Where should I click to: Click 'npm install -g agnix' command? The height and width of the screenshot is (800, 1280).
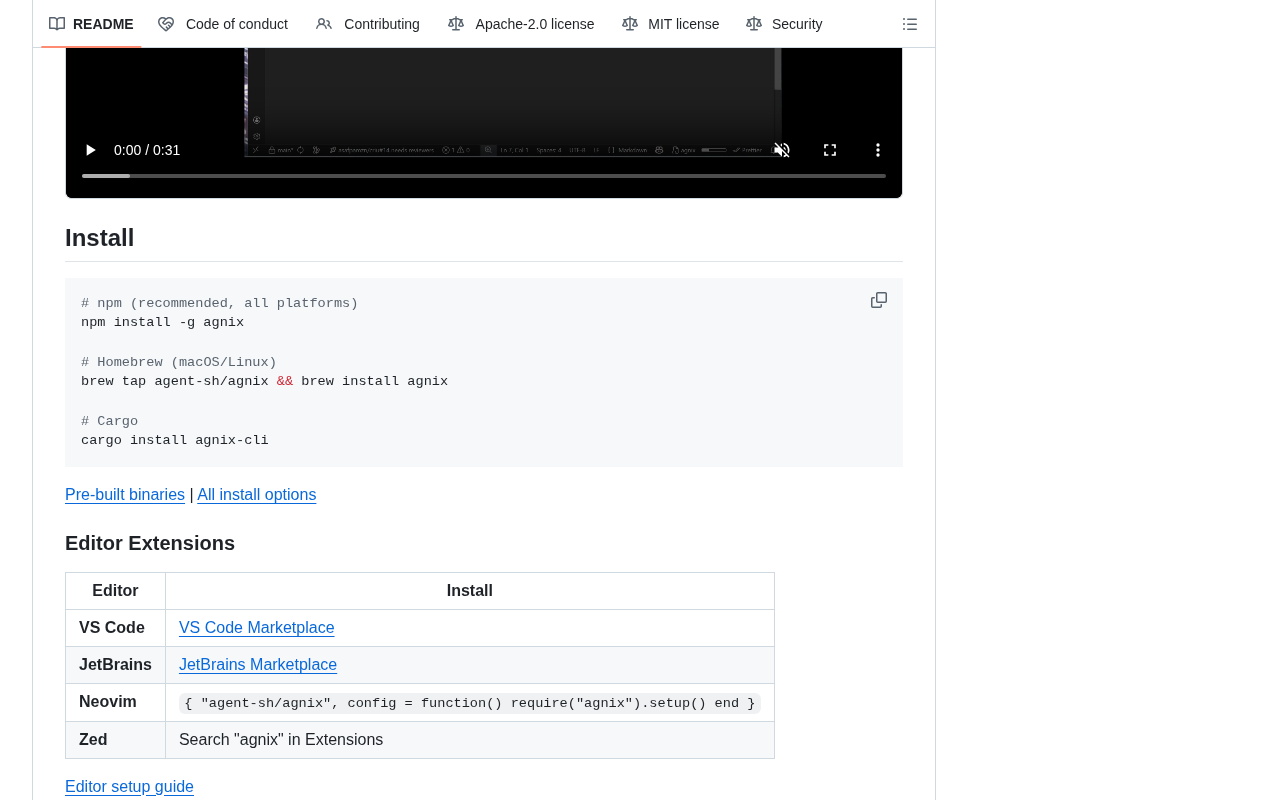[162, 323]
